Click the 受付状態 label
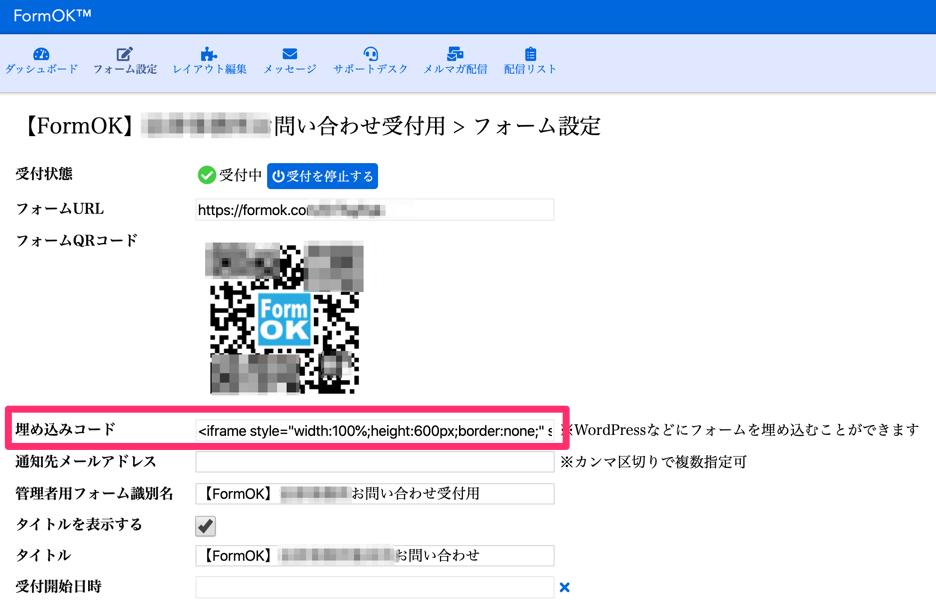 pos(44,174)
